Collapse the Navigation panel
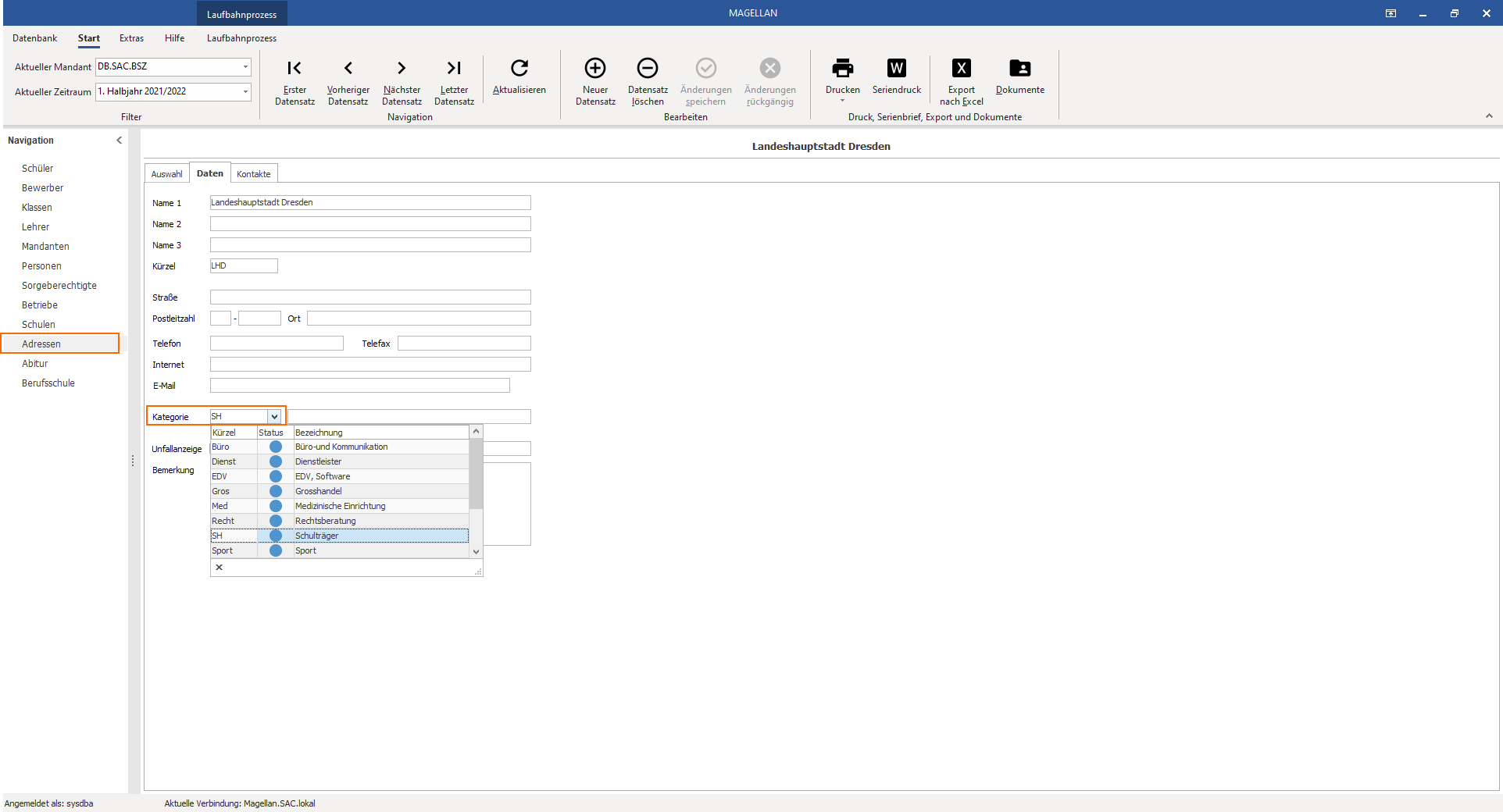This screenshot has width=1503, height=812. (x=119, y=141)
